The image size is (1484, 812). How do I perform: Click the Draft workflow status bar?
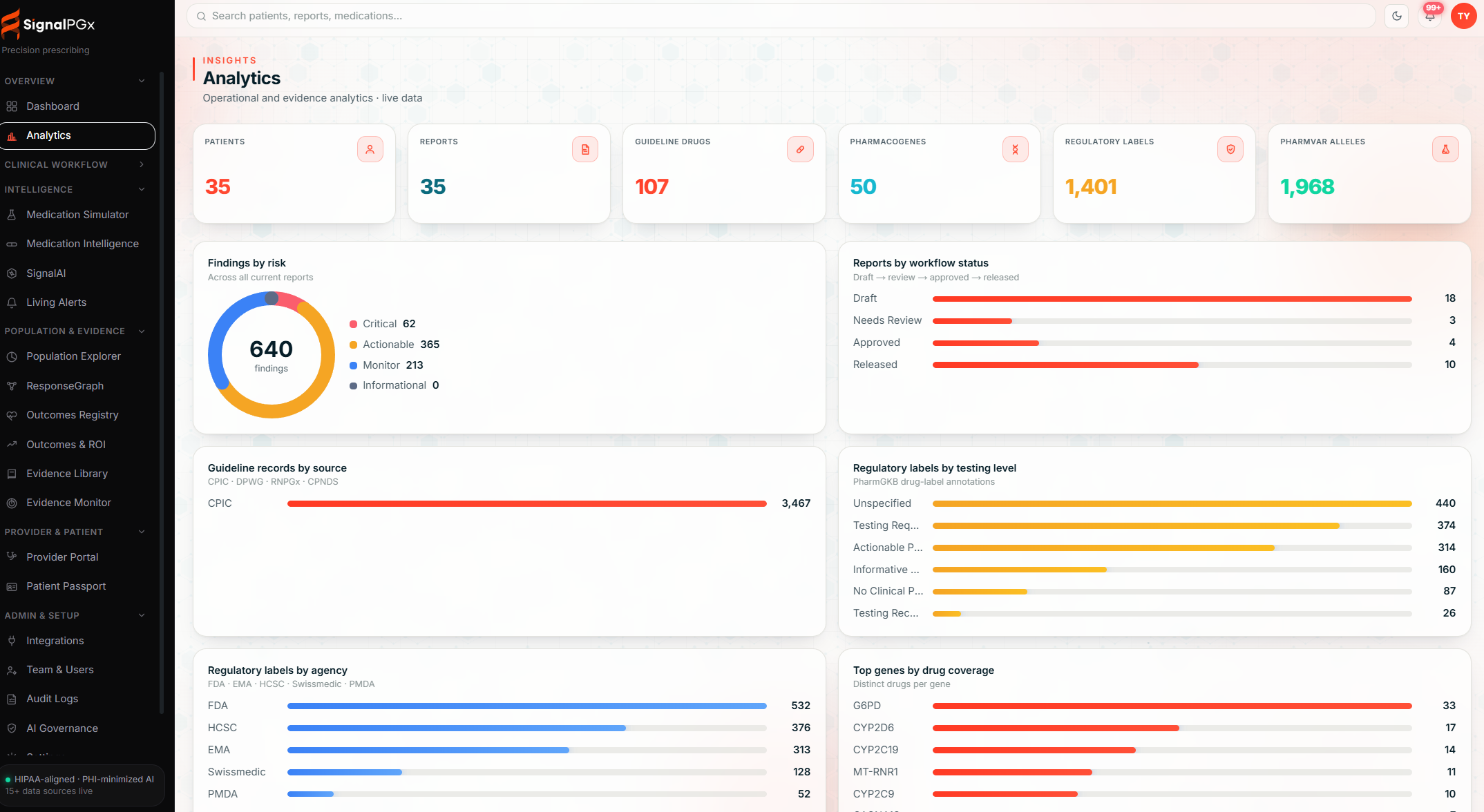point(1172,299)
